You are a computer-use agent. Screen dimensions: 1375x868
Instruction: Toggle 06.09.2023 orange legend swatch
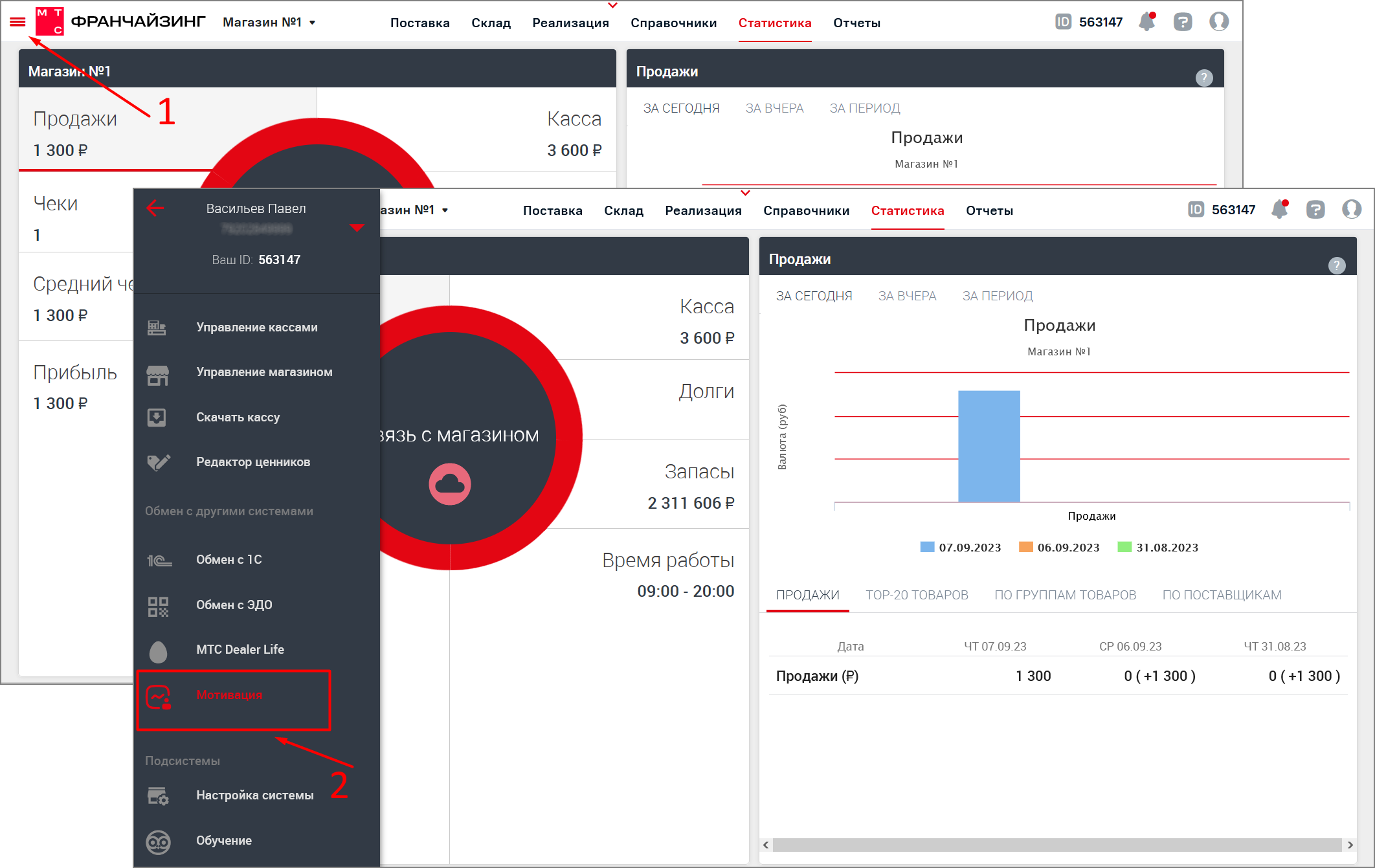tap(1025, 547)
